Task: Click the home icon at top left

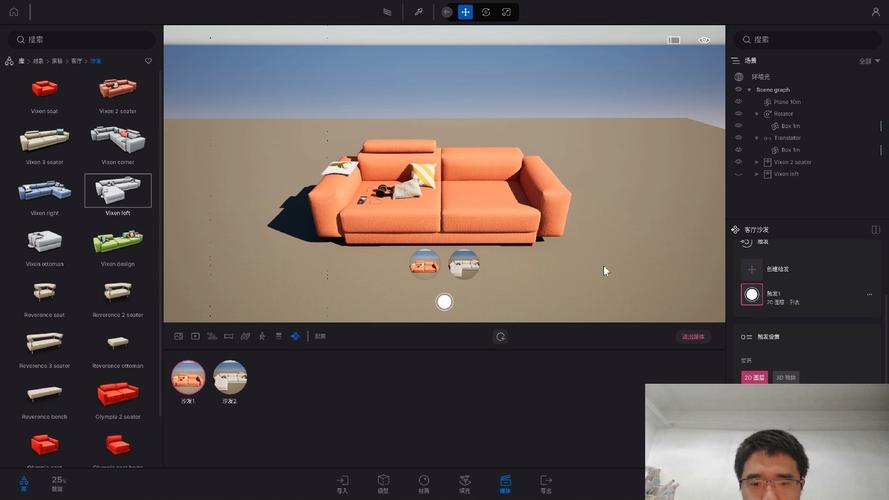Action: (13, 12)
